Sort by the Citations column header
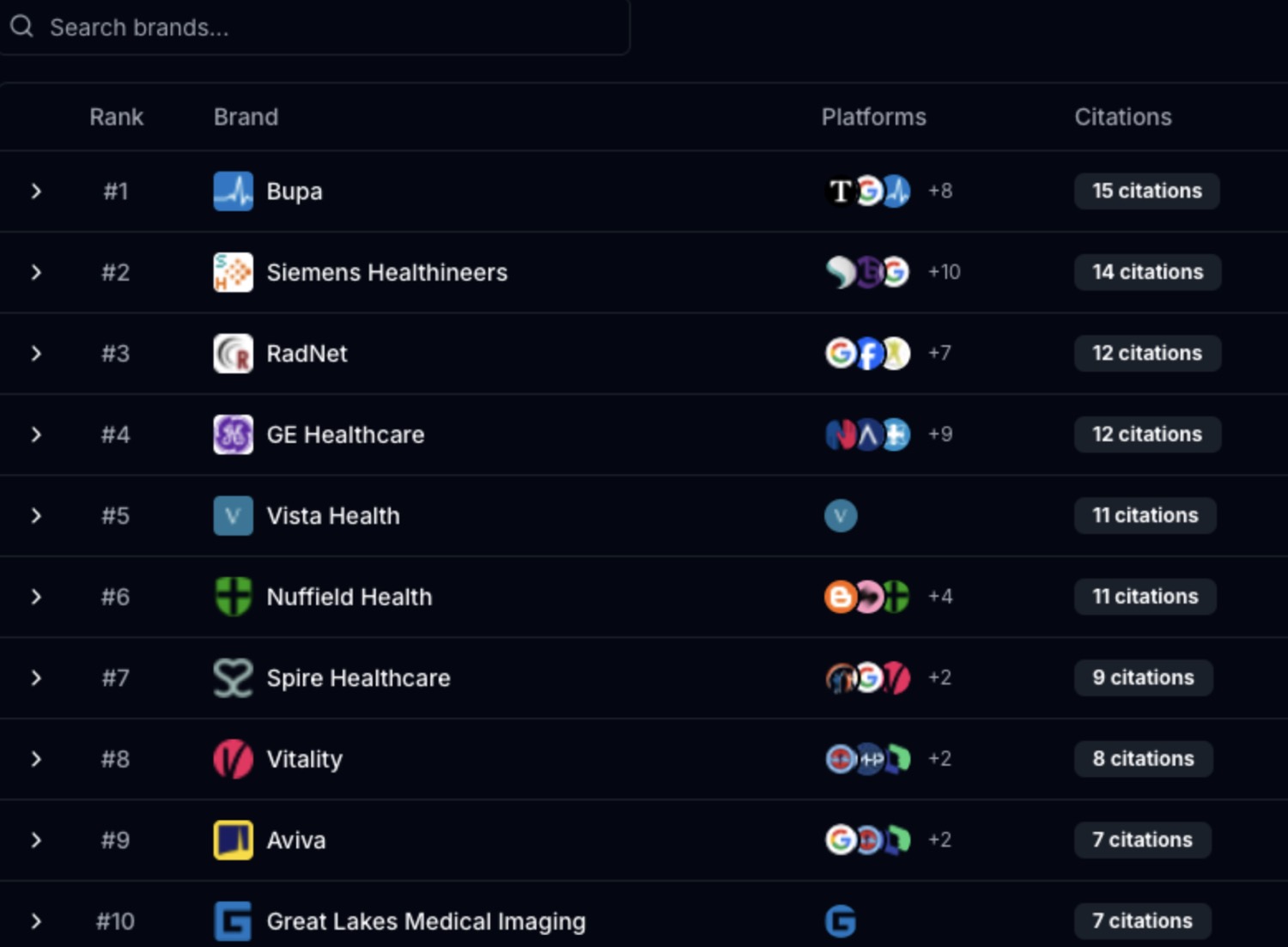This screenshot has width=1288, height=947. (x=1122, y=117)
